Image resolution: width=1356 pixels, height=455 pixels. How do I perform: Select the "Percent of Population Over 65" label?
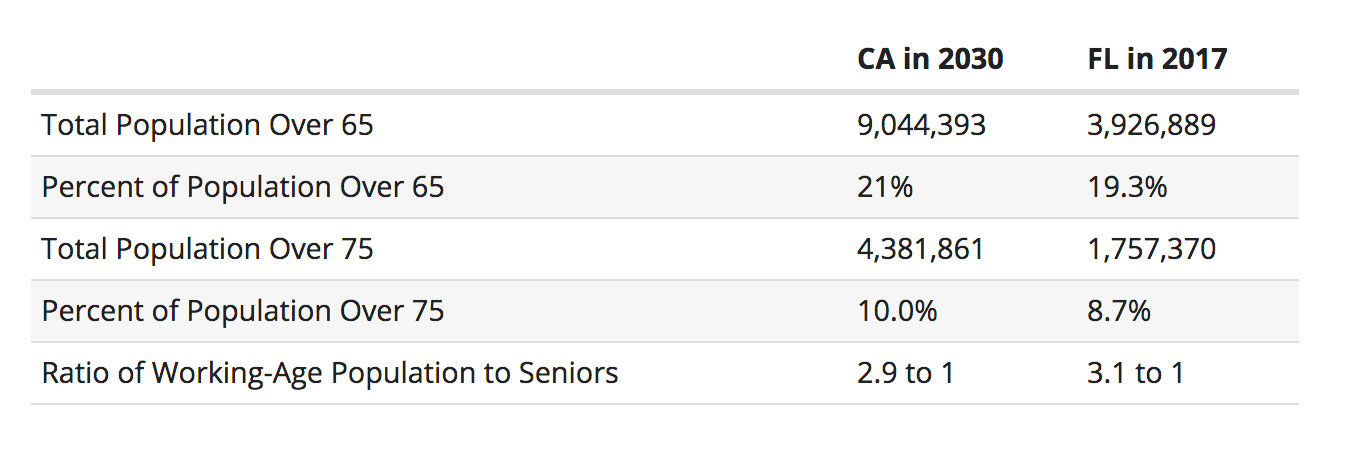(243, 188)
